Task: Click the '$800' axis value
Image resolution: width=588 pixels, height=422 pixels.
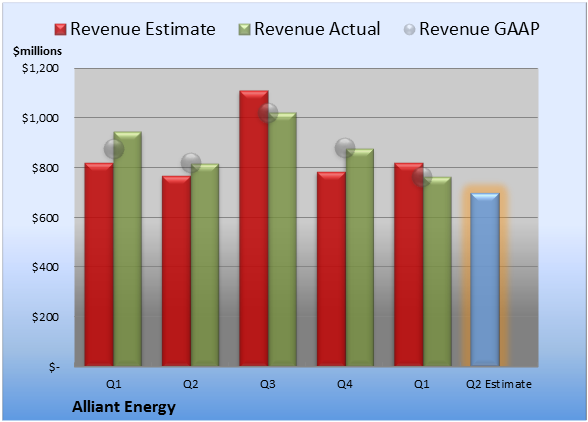Action: (x=45, y=168)
